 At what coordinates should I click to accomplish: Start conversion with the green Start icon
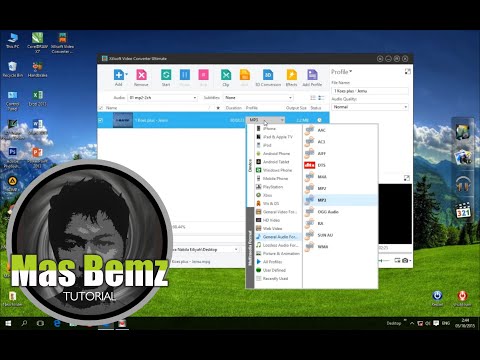166,75
